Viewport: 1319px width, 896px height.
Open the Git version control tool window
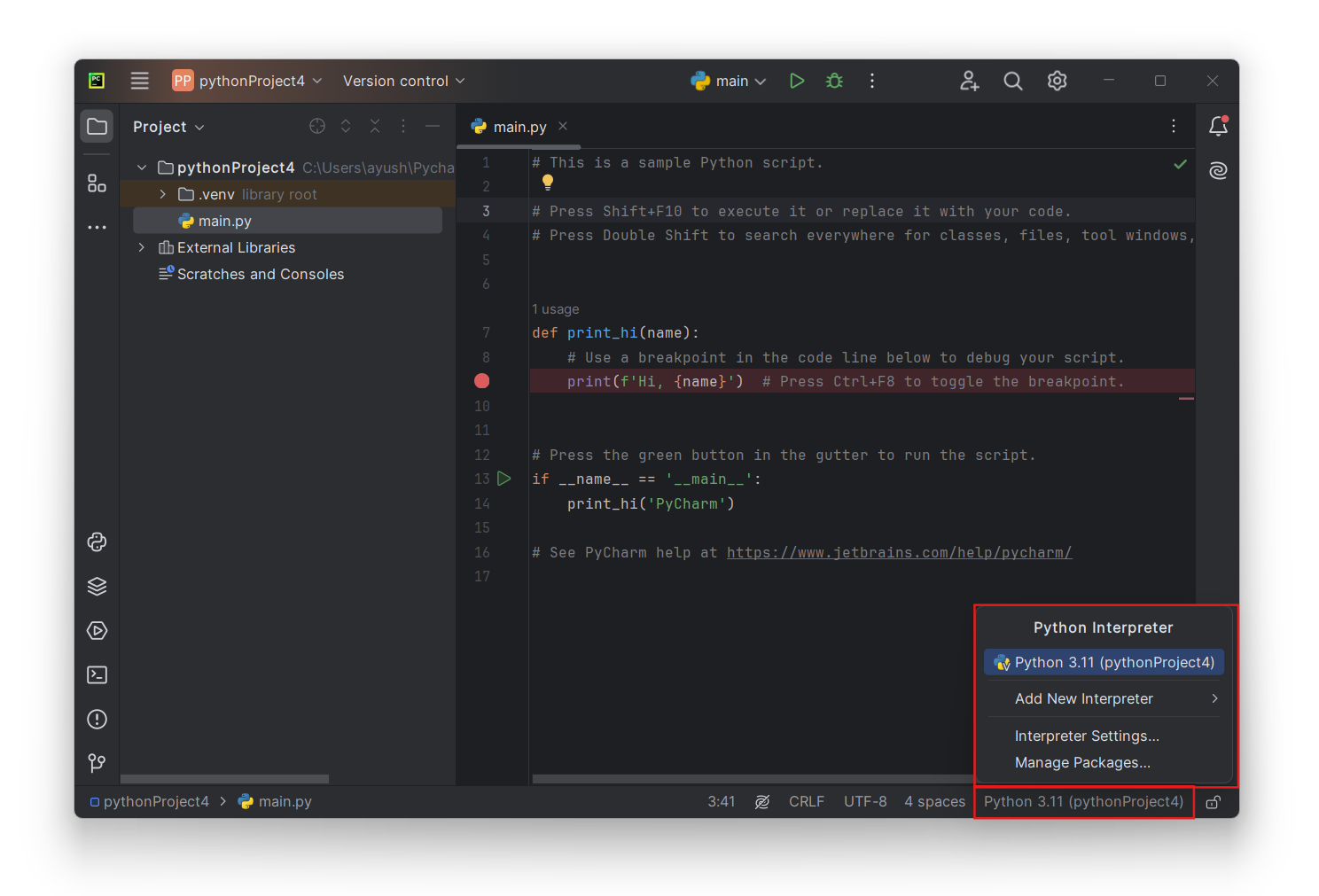tap(97, 763)
